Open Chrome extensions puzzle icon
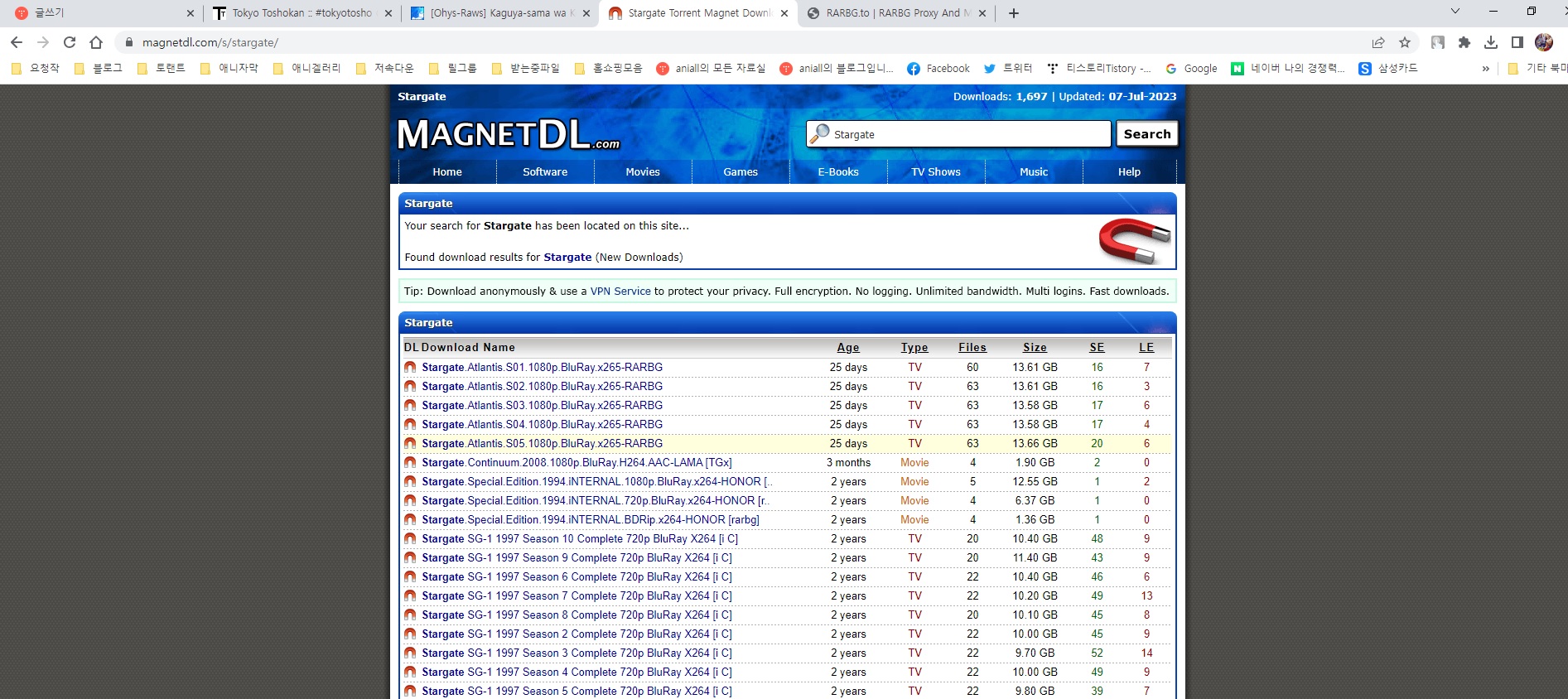 (1464, 42)
